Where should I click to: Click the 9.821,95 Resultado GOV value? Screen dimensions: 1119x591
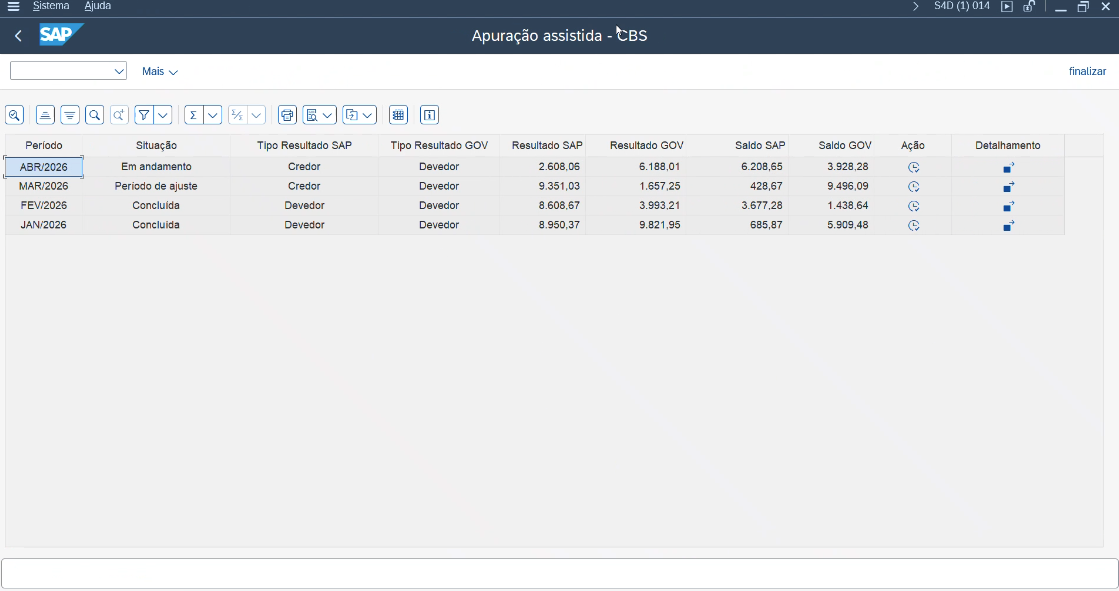pyautogui.click(x=659, y=225)
